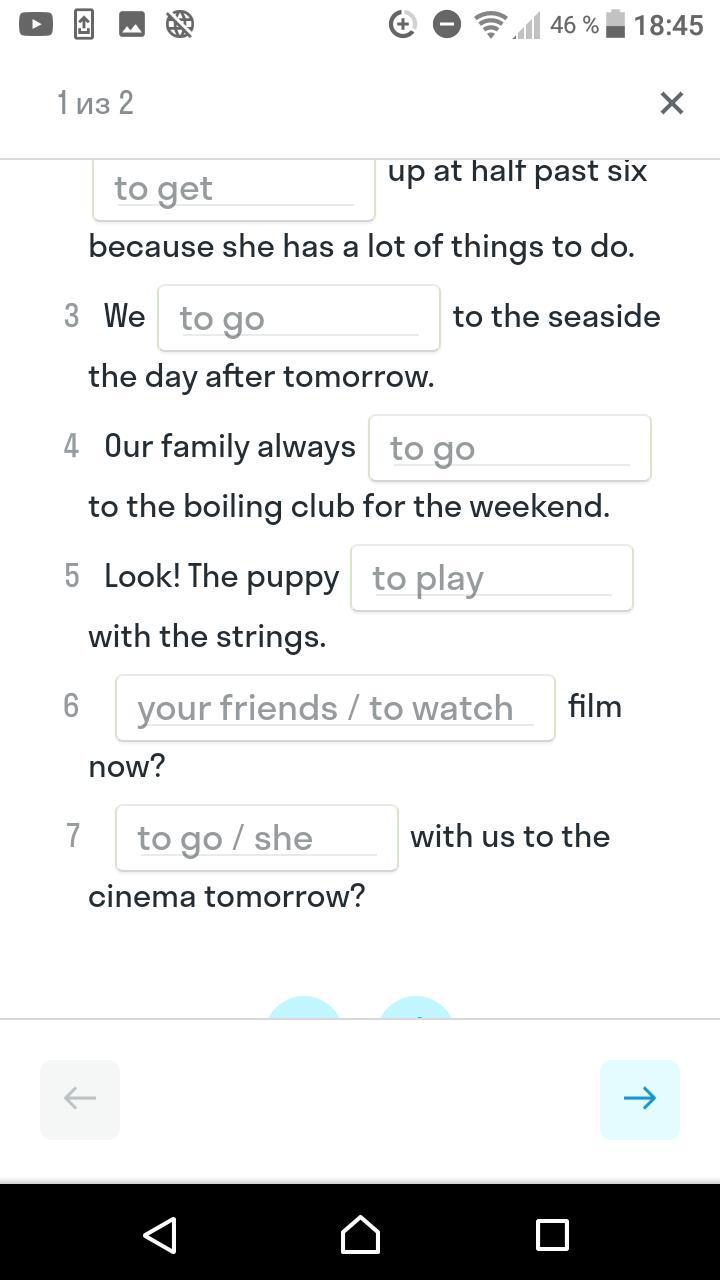The image size is (720, 1280).
Task: Focus the 'to play' input field
Action: (491, 578)
